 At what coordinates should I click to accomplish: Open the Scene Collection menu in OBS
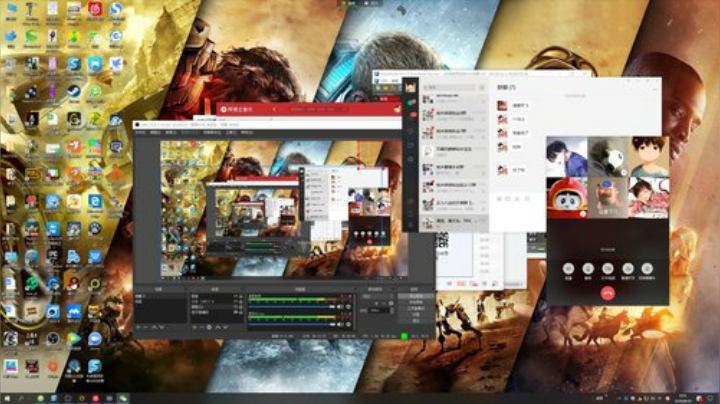(212, 133)
